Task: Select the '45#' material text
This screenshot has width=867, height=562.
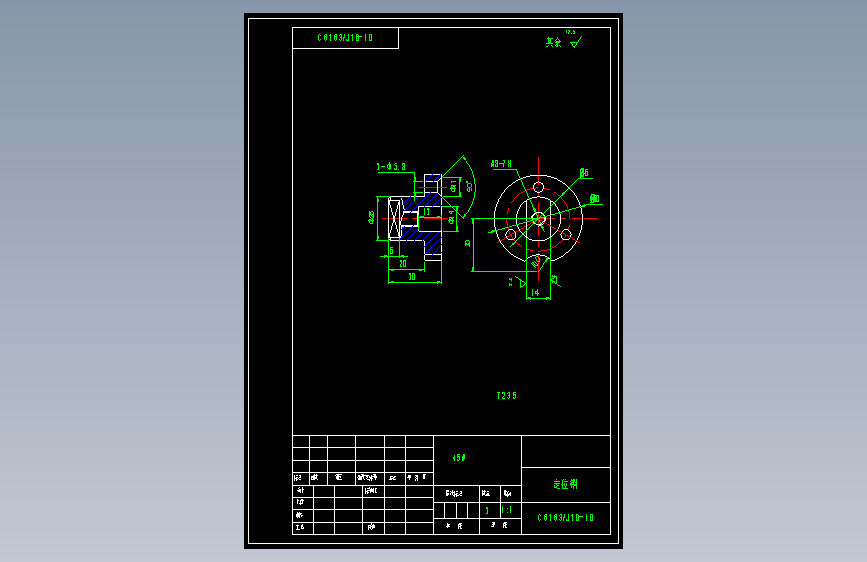Action: 459,457
